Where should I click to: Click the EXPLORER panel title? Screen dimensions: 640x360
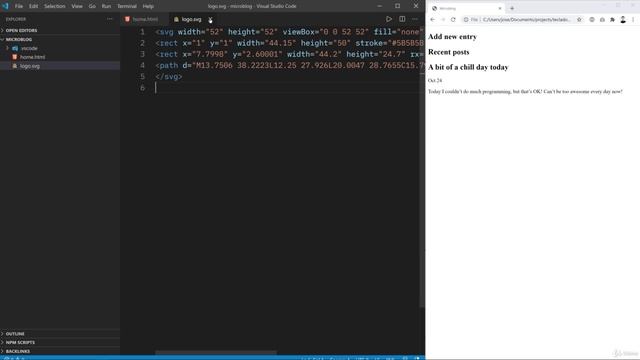16,19
